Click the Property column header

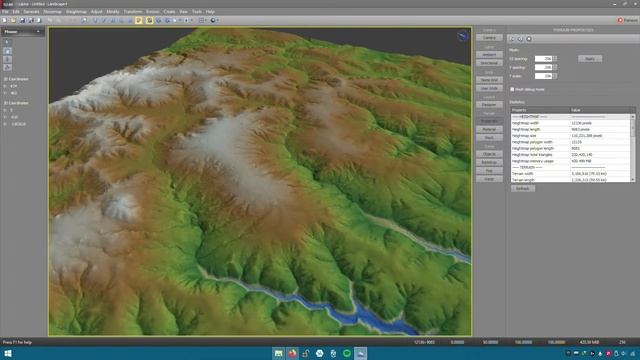click(x=540, y=110)
